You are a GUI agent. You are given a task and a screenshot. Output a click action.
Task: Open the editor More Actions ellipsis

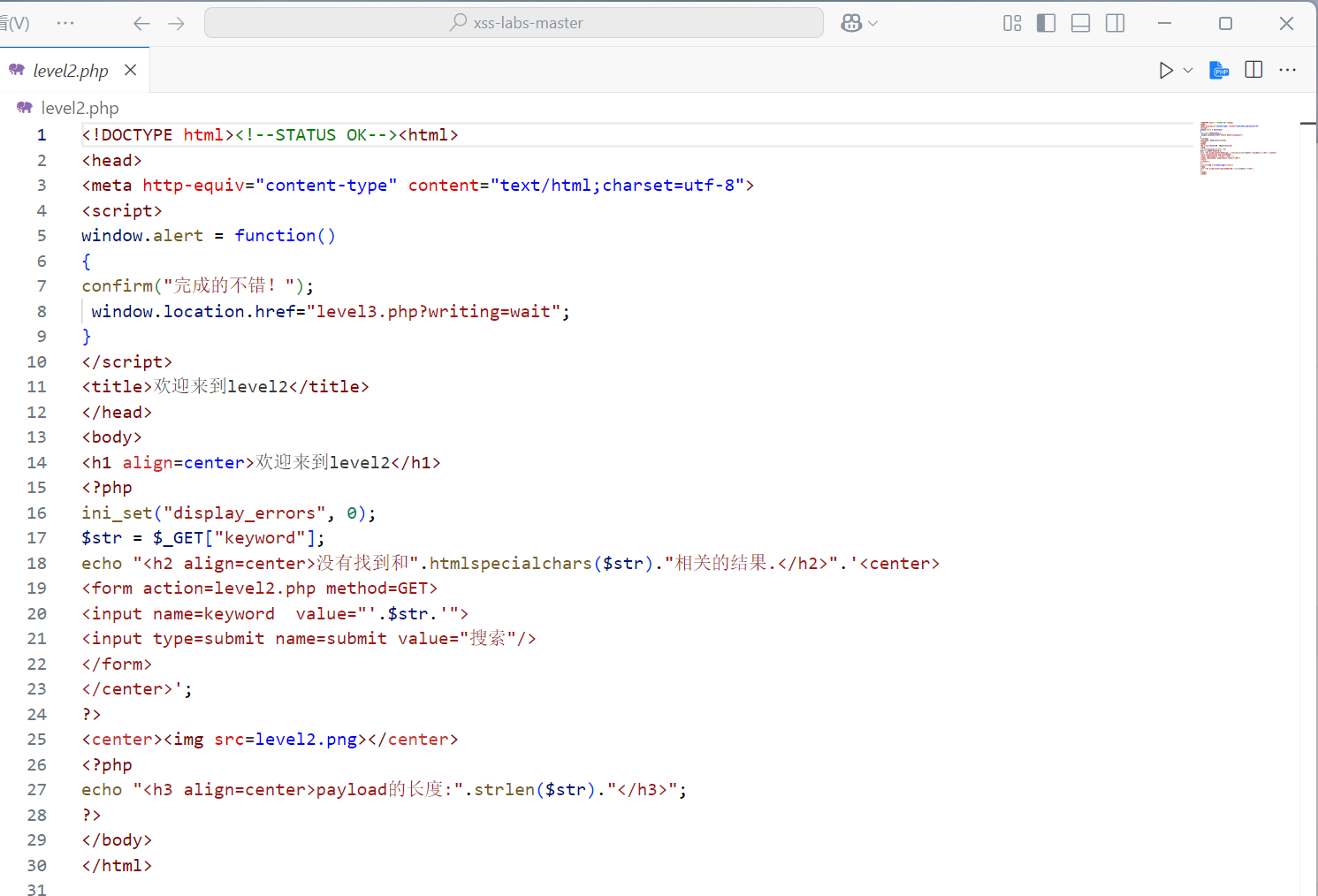point(1287,70)
